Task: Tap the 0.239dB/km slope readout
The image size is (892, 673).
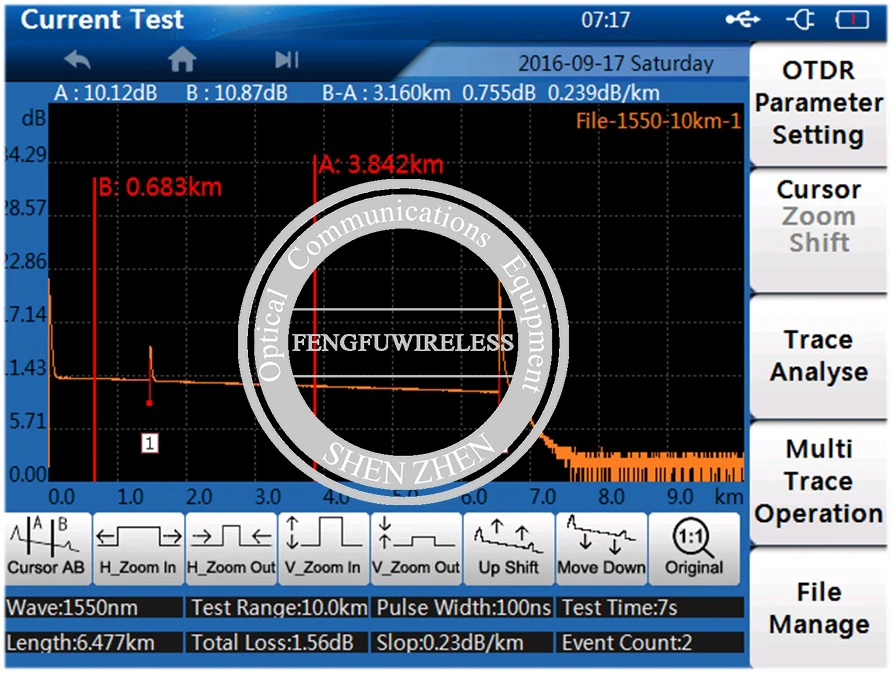Action: point(604,93)
